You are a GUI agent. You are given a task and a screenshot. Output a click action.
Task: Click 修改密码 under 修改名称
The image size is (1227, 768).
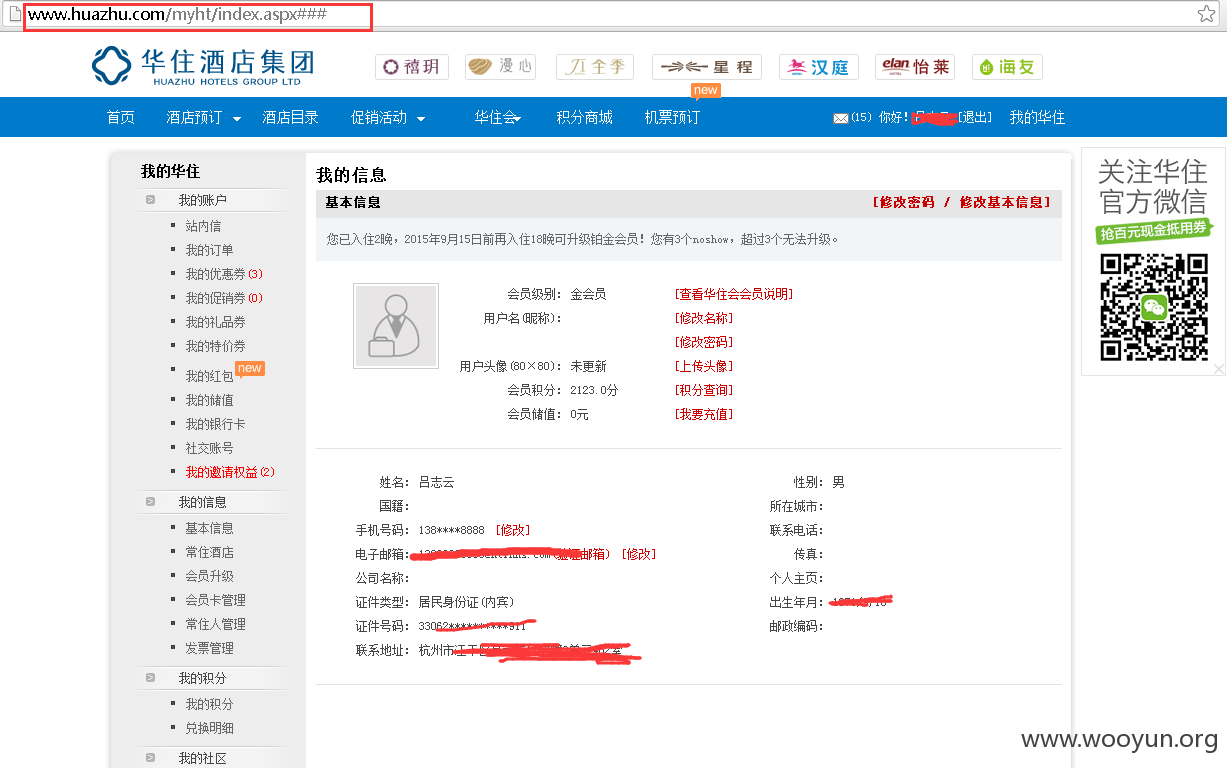[704, 342]
